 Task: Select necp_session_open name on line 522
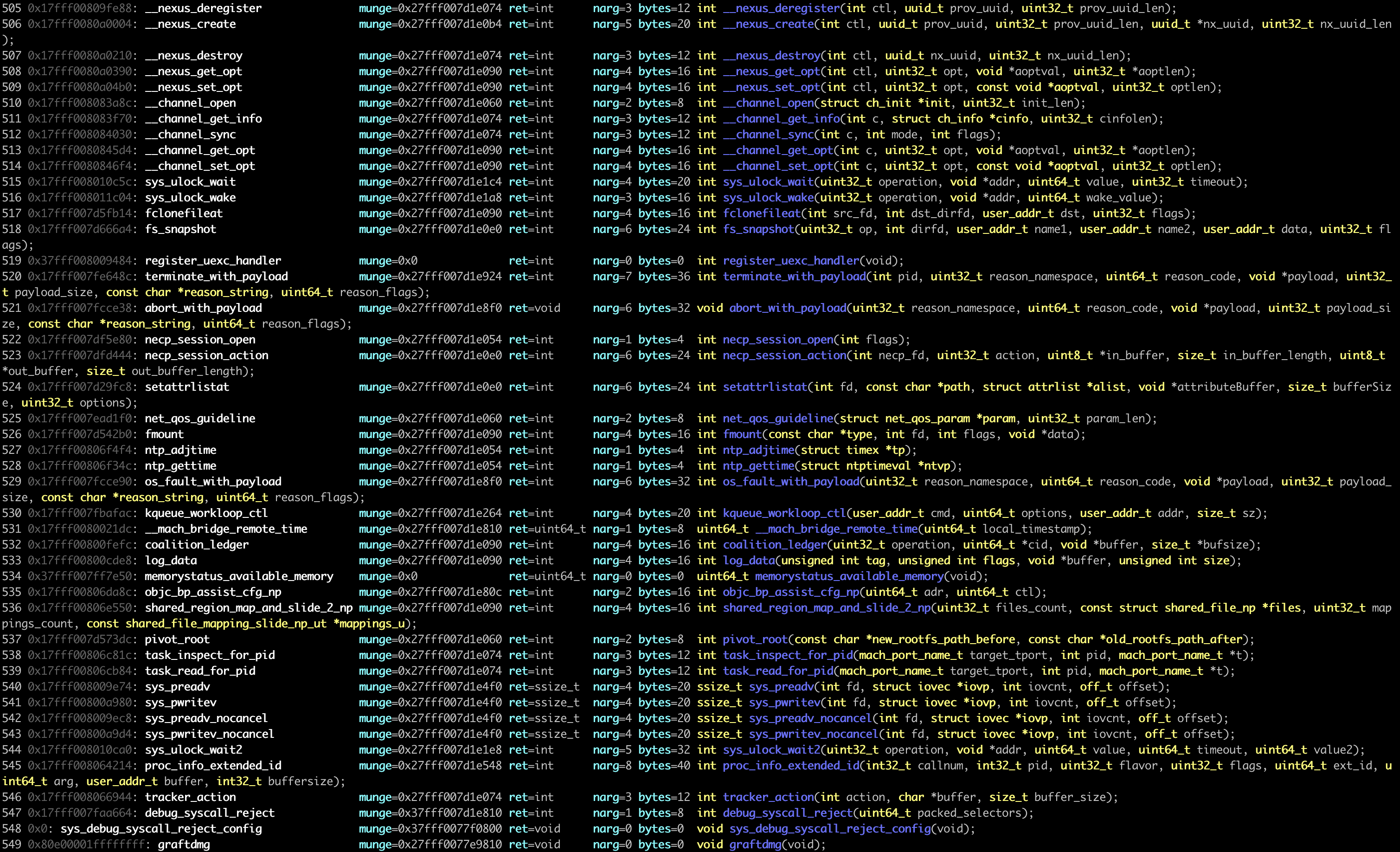click(200, 339)
